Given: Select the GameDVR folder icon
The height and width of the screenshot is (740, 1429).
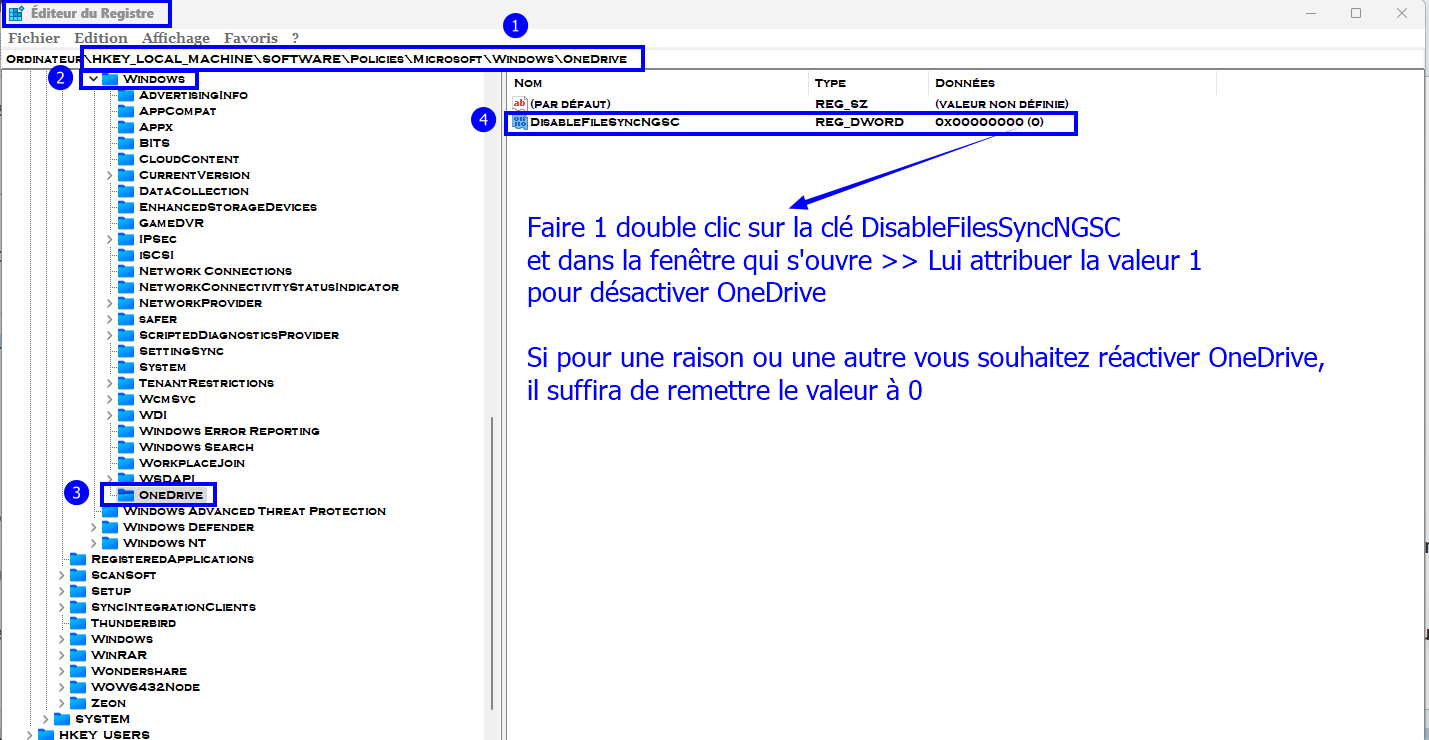Looking at the screenshot, I should pyautogui.click(x=126, y=223).
